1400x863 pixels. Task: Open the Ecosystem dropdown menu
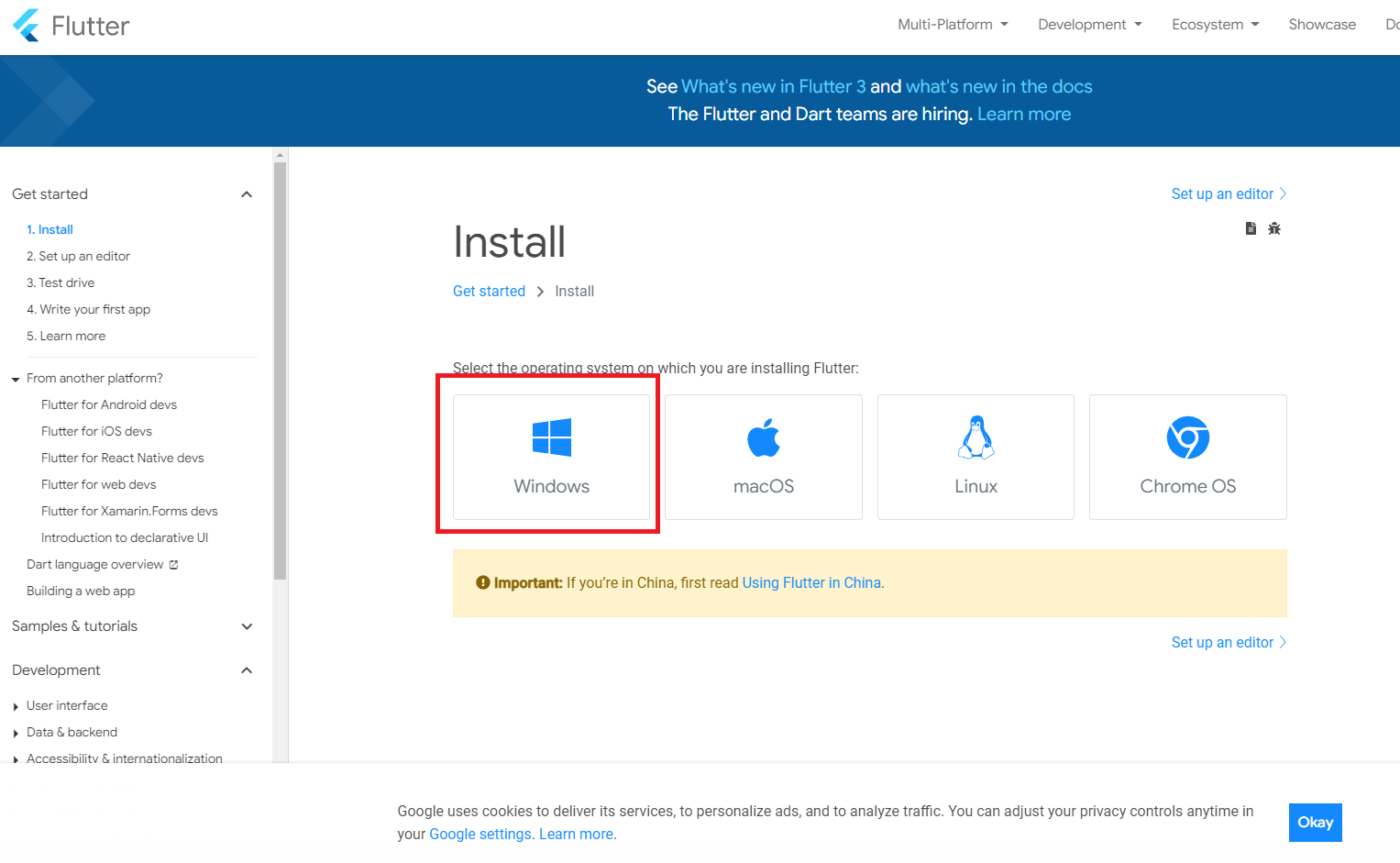pyautogui.click(x=1216, y=25)
